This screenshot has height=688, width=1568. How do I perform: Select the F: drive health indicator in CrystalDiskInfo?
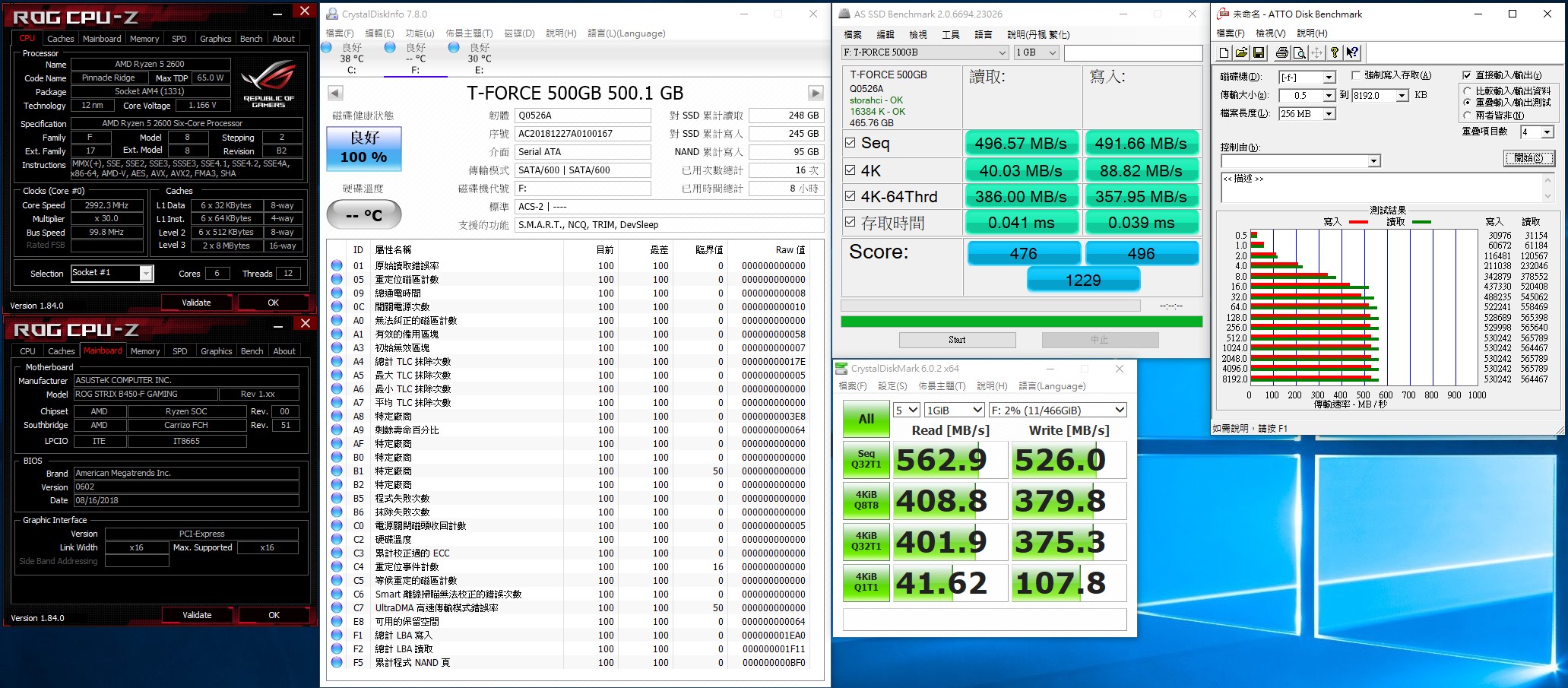tap(390, 47)
